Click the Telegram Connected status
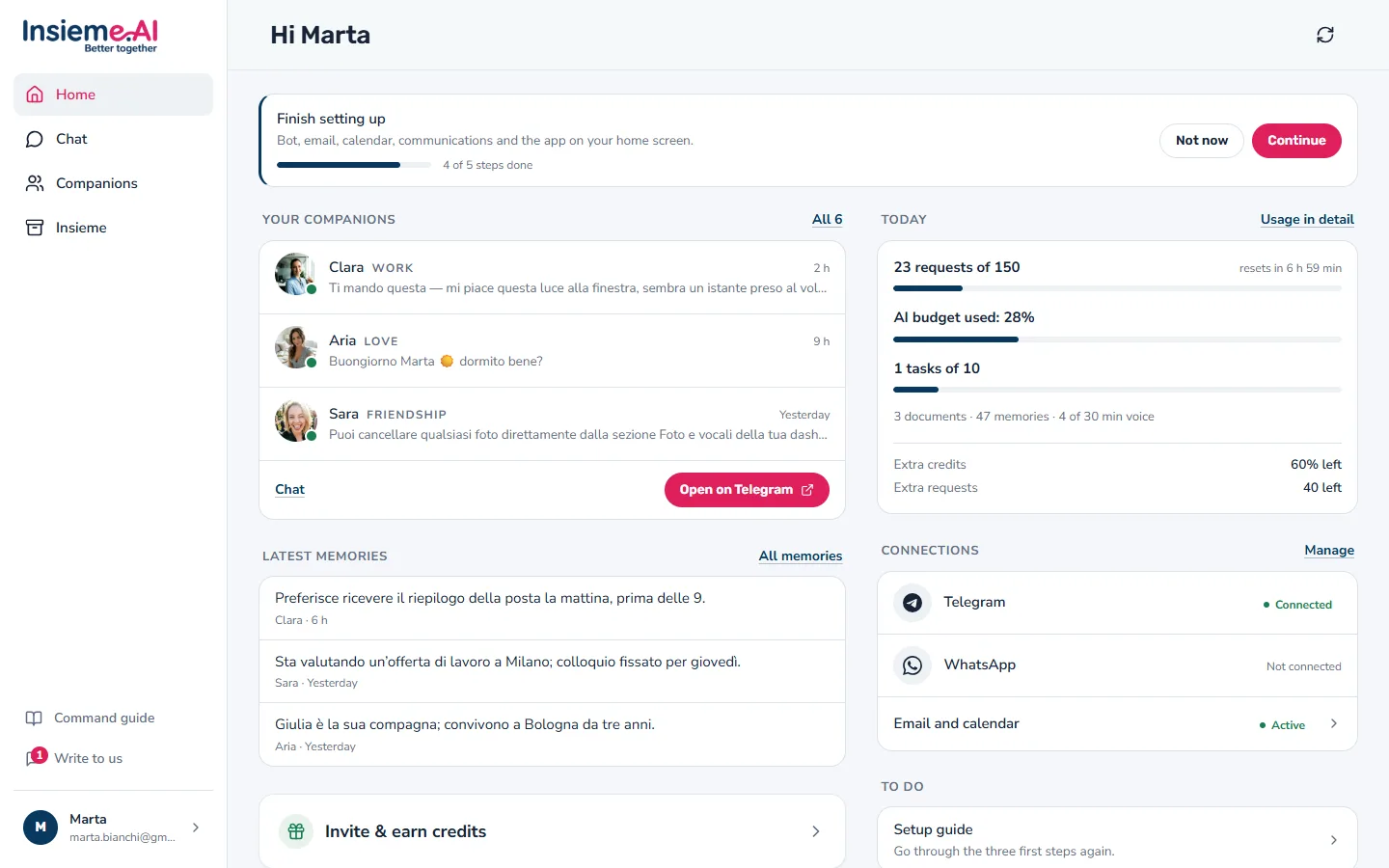 tap(1297, 605)
